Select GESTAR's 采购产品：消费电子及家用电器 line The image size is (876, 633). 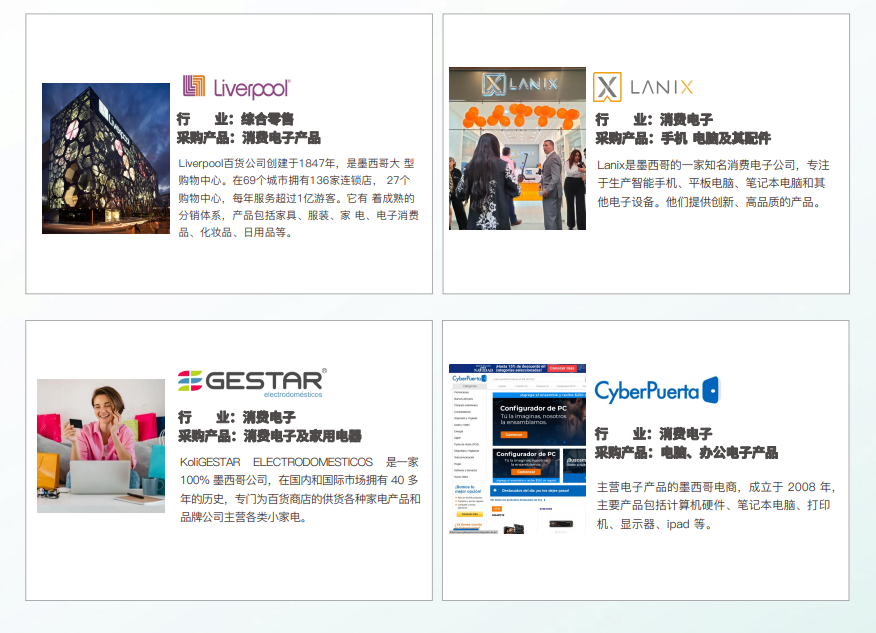point(270,436)
